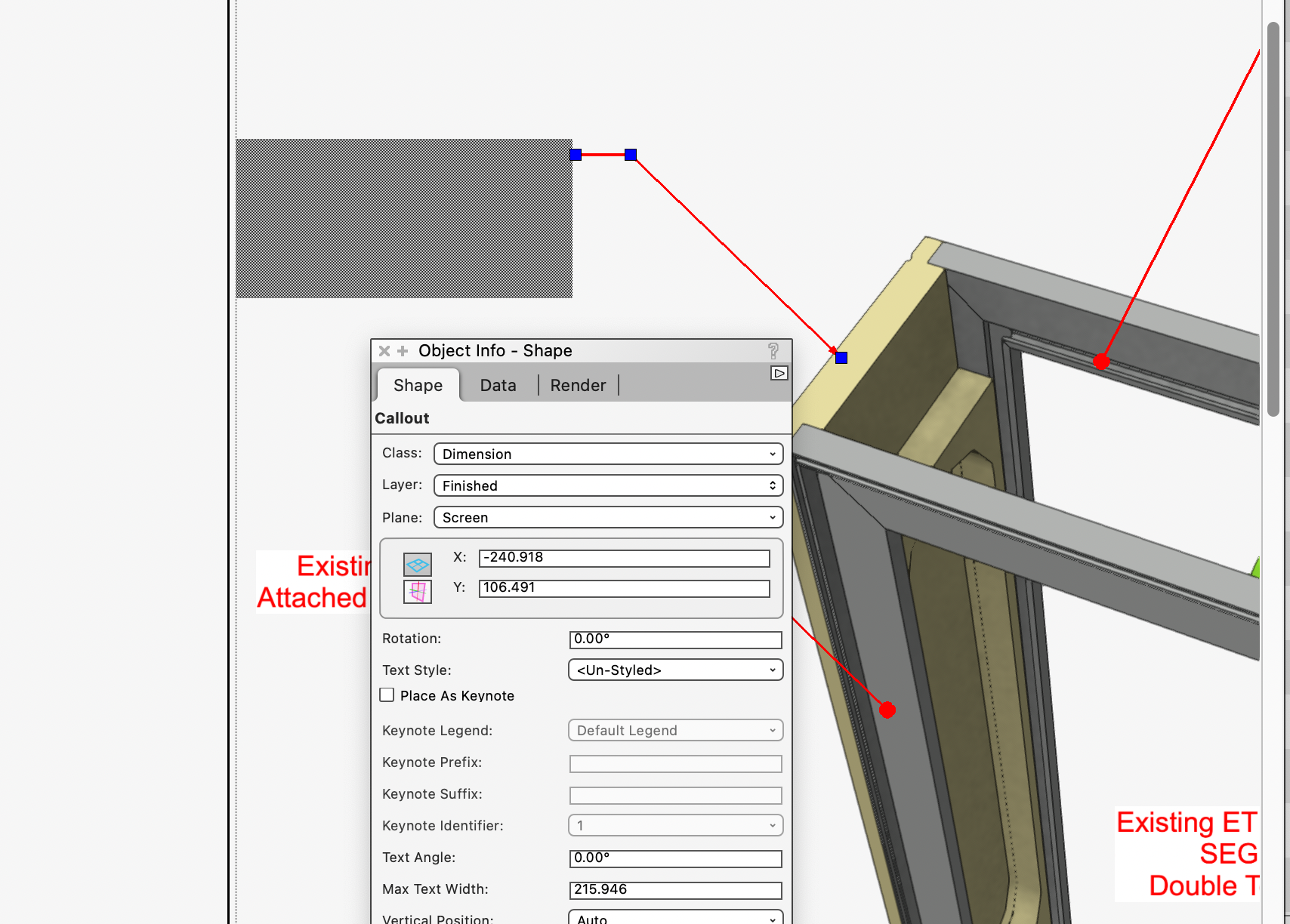The image size is (1290, 924).
Task: Click the blue handle at the leader bend
Action: (x=631, y=155)
